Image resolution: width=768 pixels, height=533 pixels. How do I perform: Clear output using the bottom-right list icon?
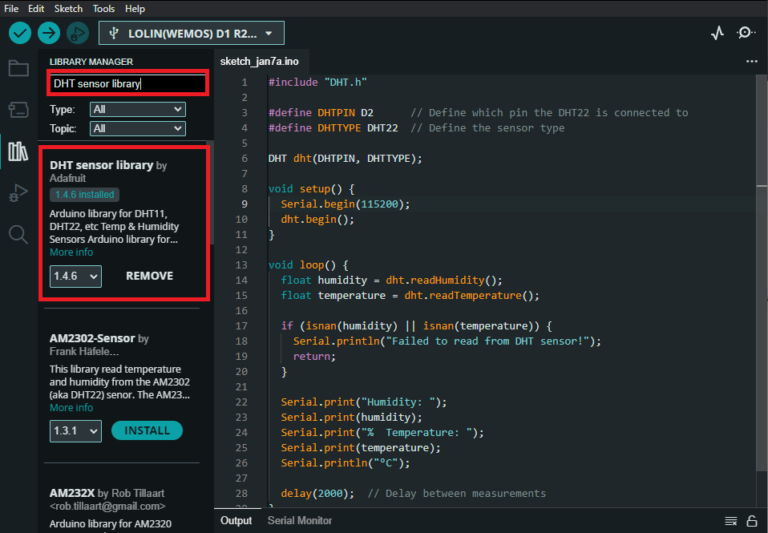(730, 521)
